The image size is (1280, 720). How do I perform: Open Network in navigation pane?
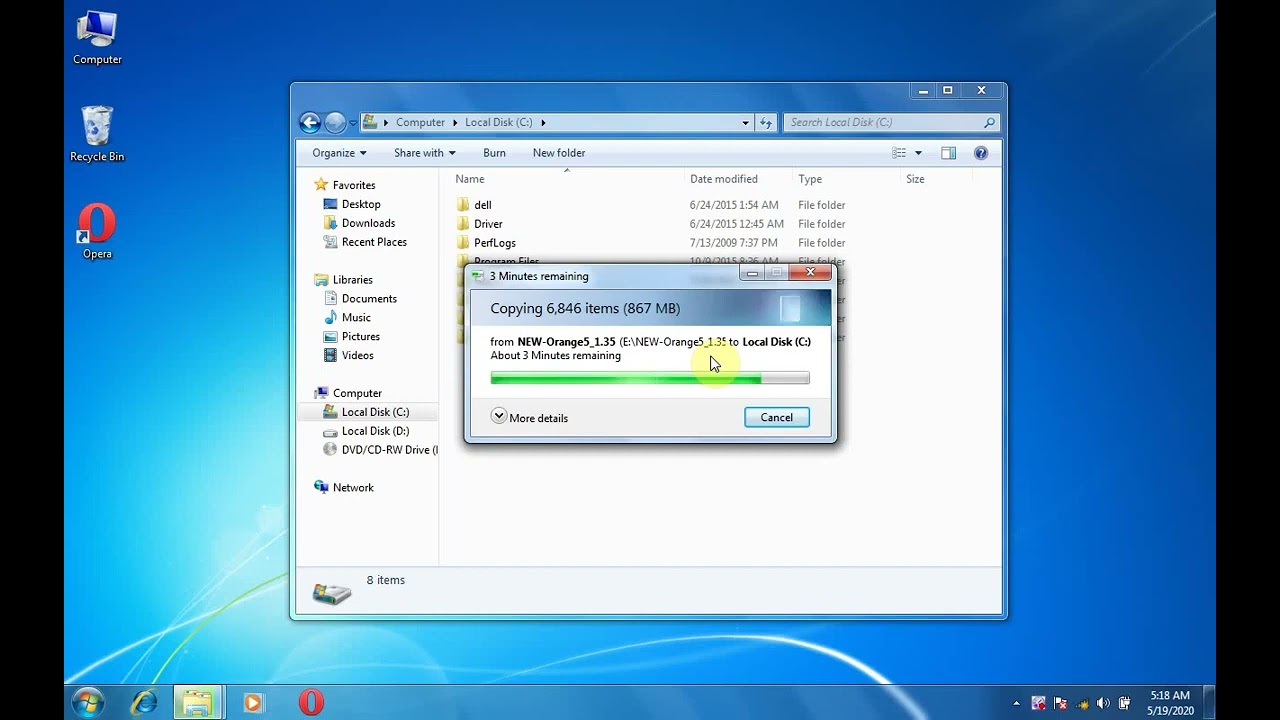point(343,488)
